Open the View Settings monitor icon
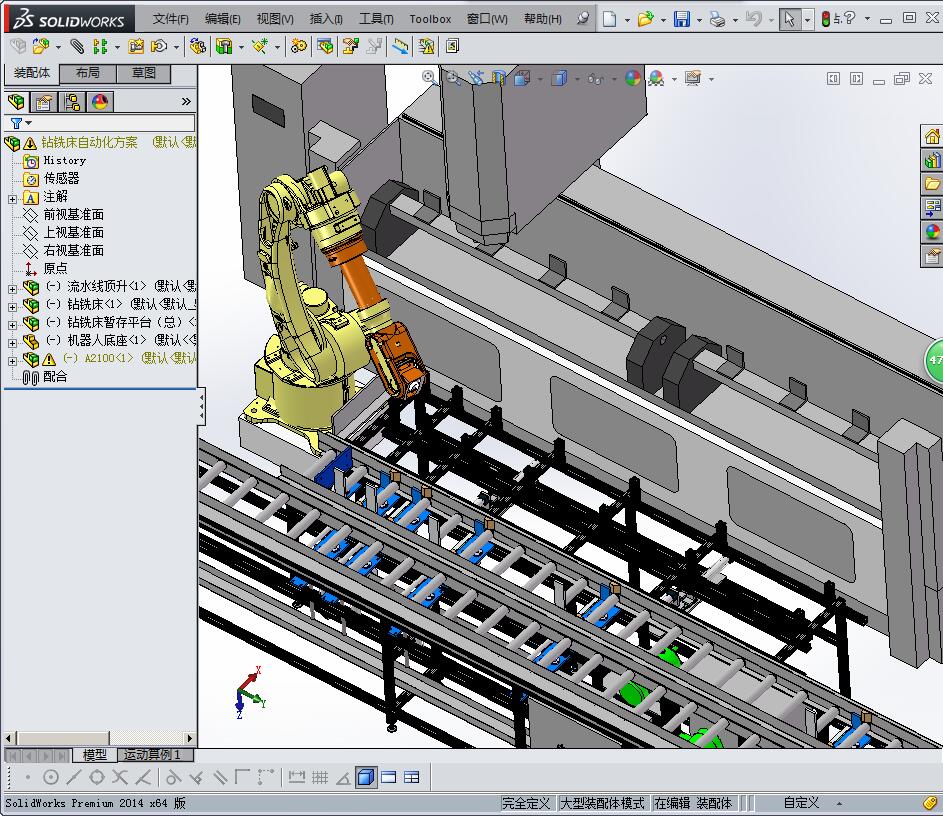This screenshot has width=943, height=816. (693, 78)
